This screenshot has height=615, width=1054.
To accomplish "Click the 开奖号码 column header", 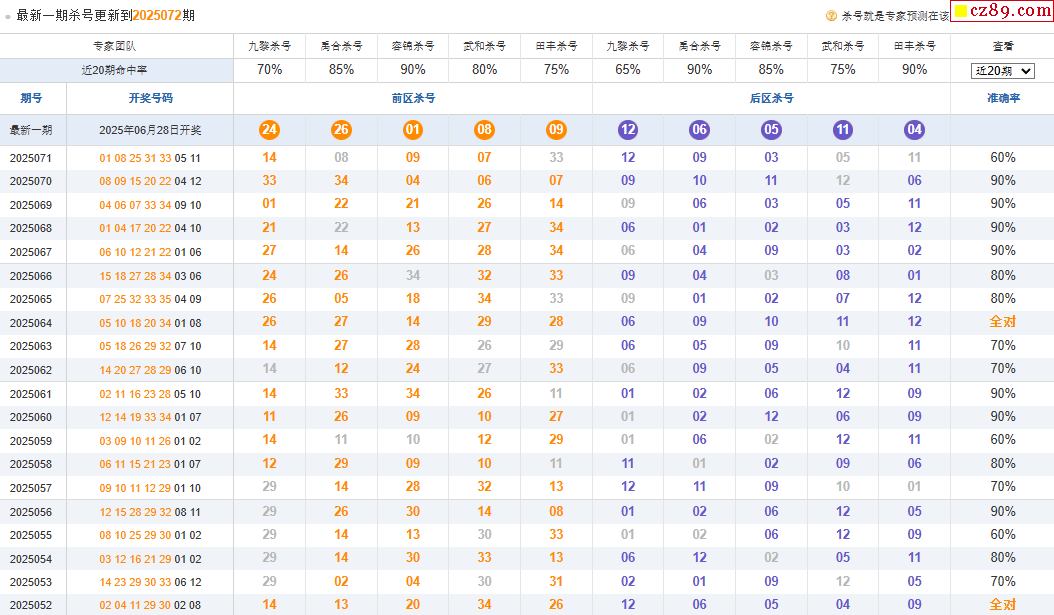I will pos(151,98).
